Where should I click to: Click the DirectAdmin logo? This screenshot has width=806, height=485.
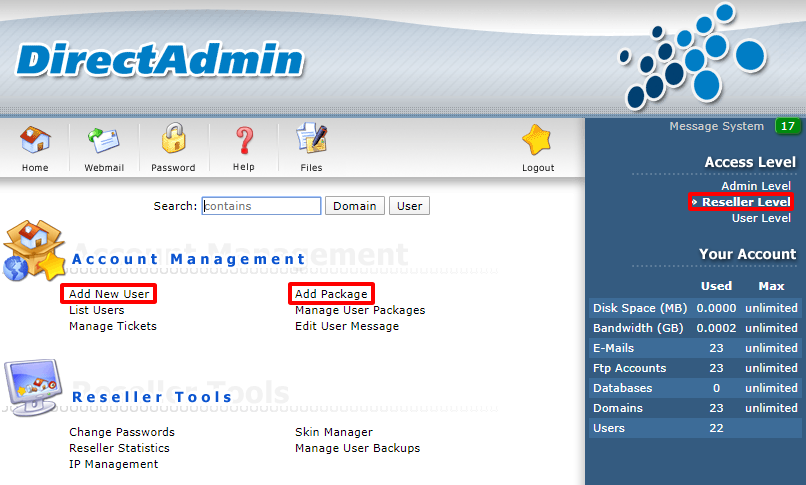160,60
